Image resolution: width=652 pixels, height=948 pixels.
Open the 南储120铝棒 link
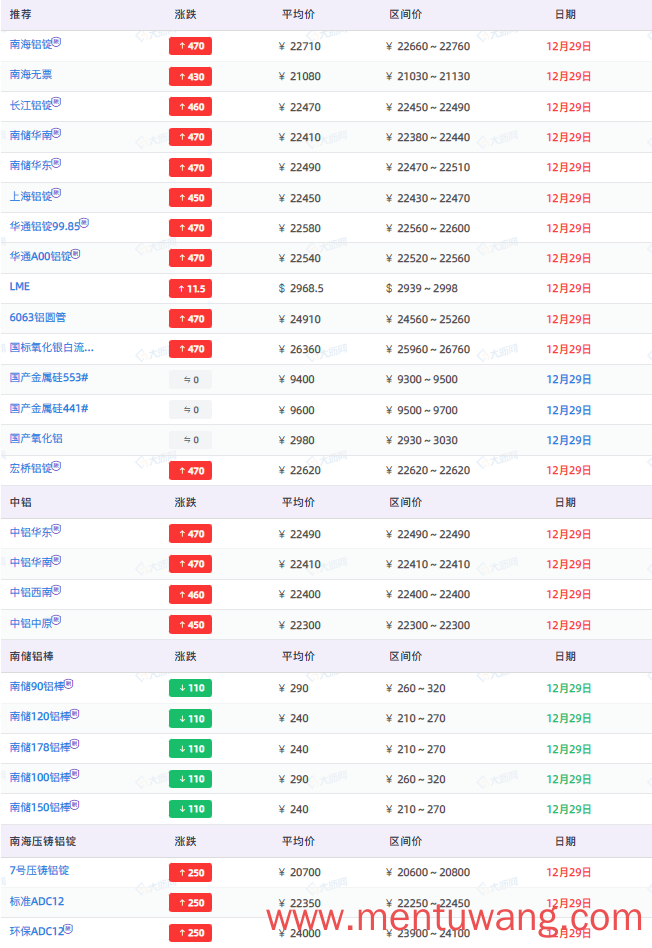(x=40, y=717)
